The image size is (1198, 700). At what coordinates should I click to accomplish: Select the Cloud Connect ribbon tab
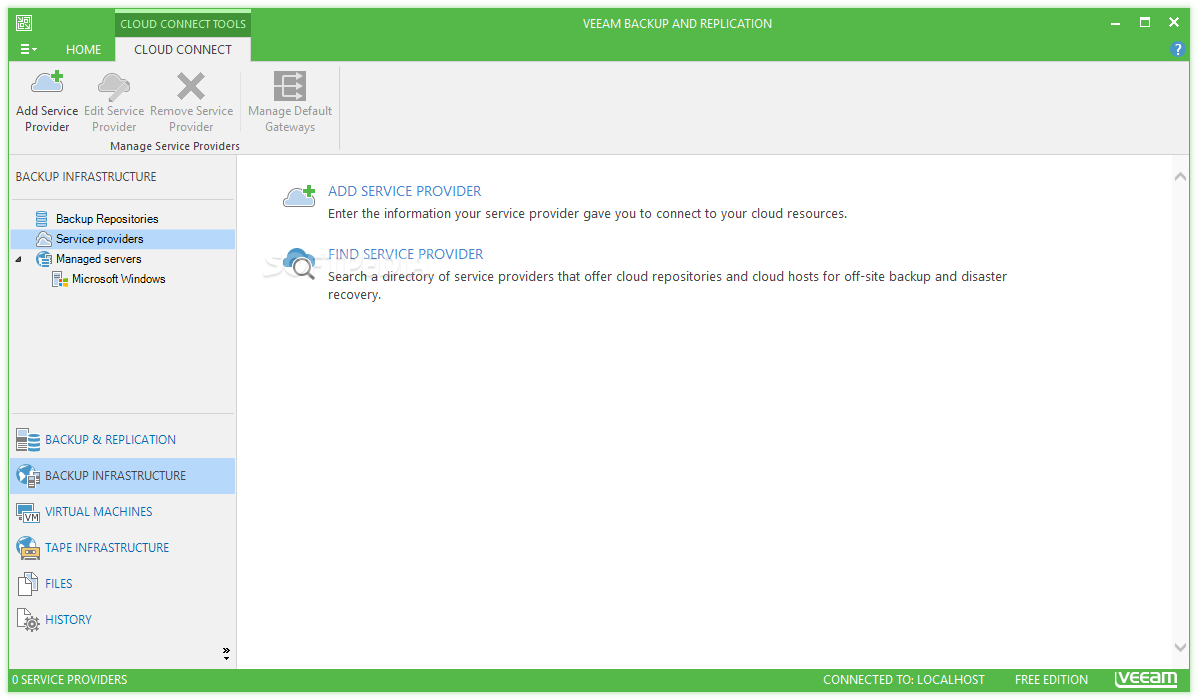(x=183, y=50)
